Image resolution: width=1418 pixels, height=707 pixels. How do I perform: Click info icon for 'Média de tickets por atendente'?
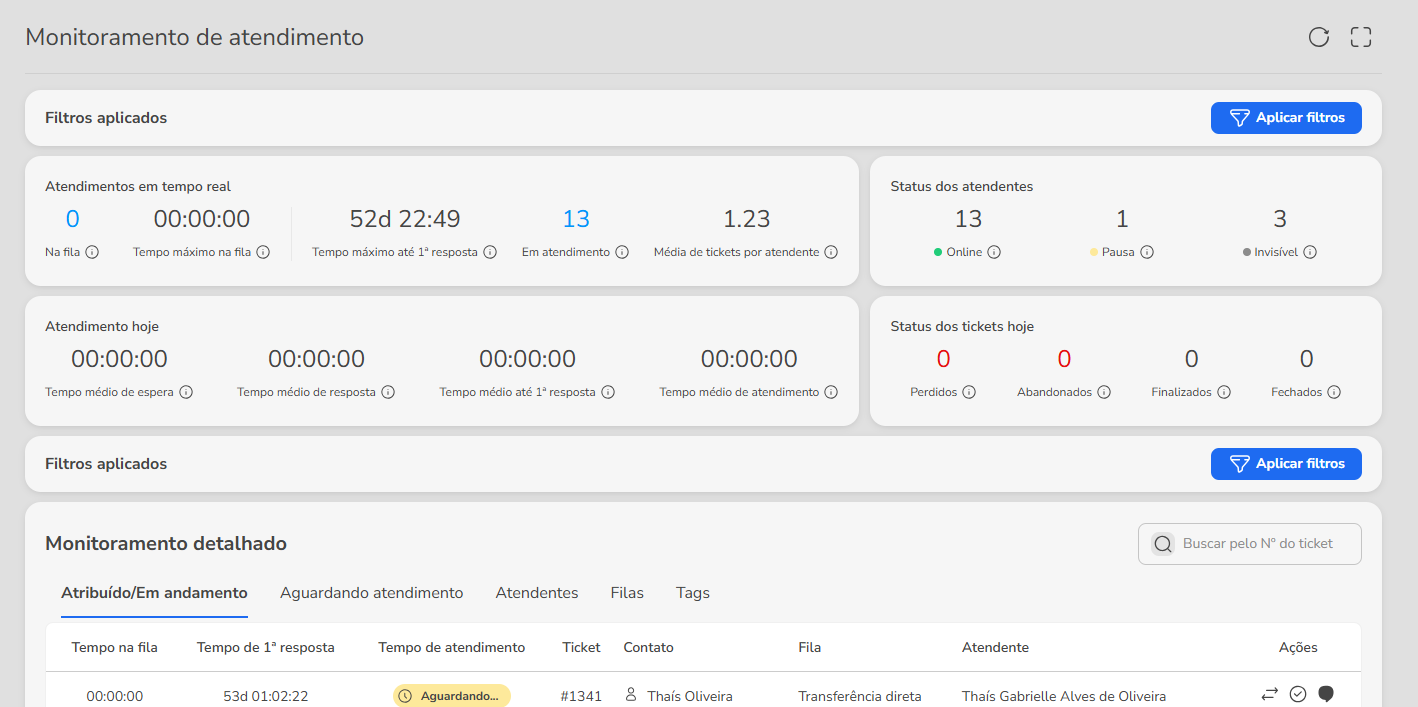[831, 252]
